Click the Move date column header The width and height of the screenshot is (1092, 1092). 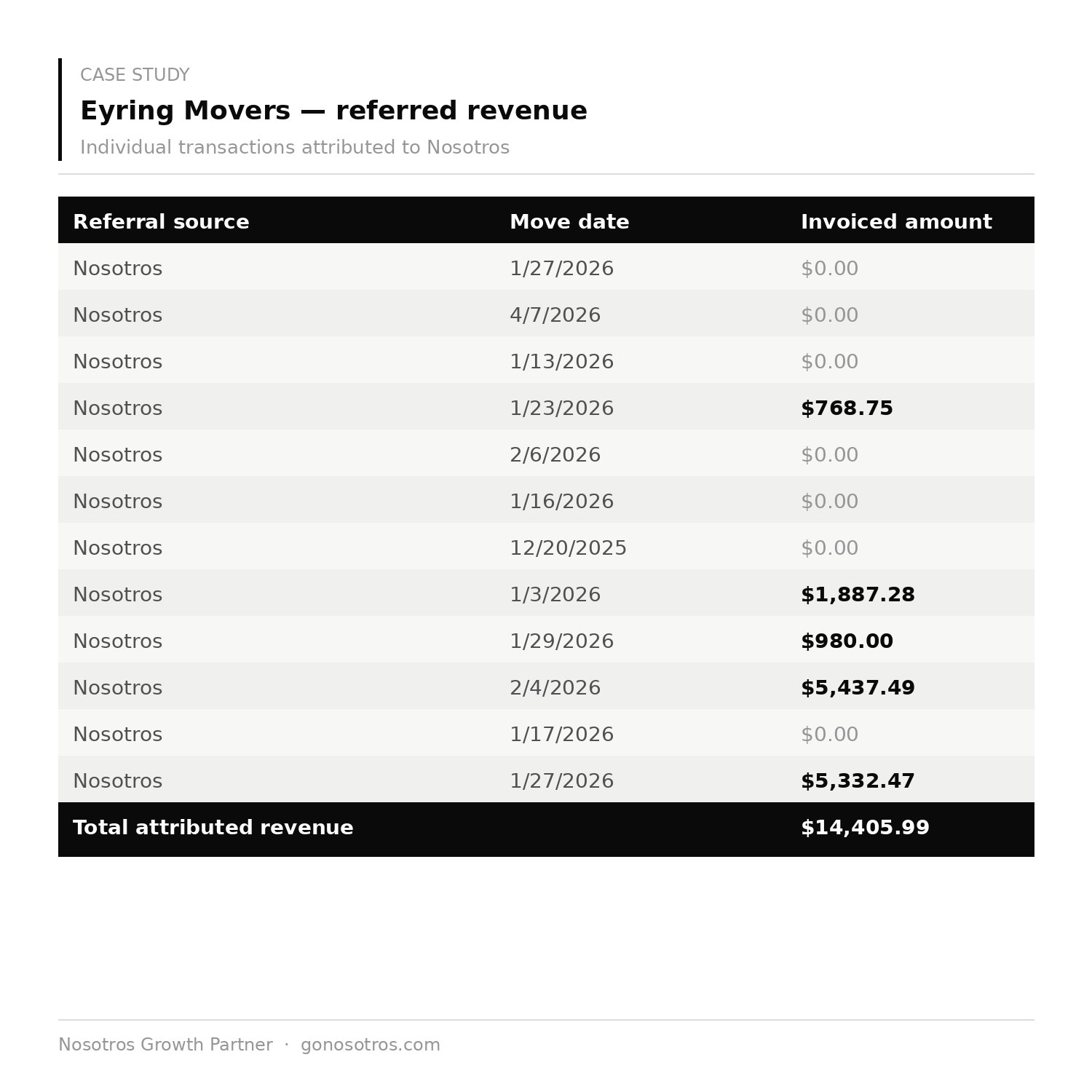[x=569, y=222]
